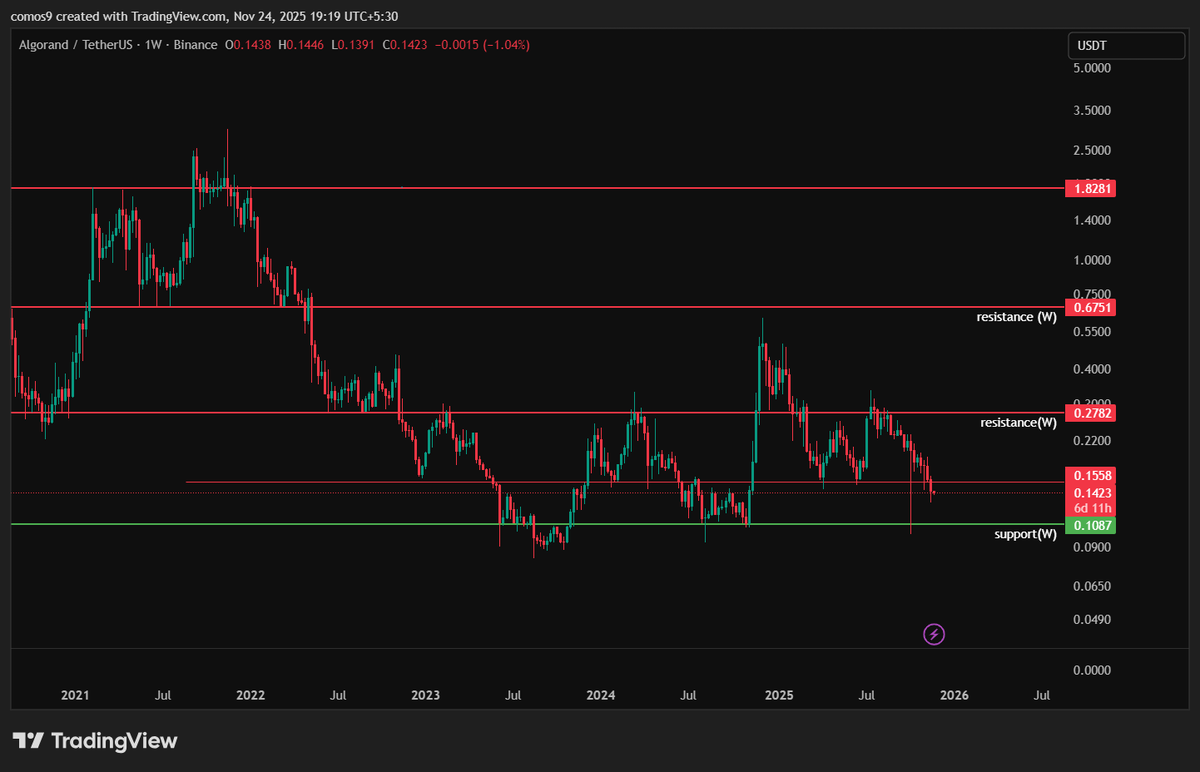
Task: Click the opening price O0.1438 in header
Action: click(246, 45)
